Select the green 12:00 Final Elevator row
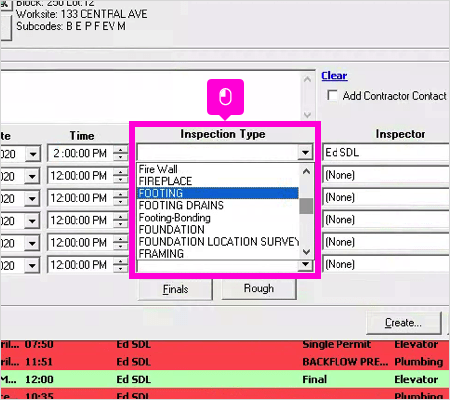This screenshot has width=450, height=400. (225, 379)
